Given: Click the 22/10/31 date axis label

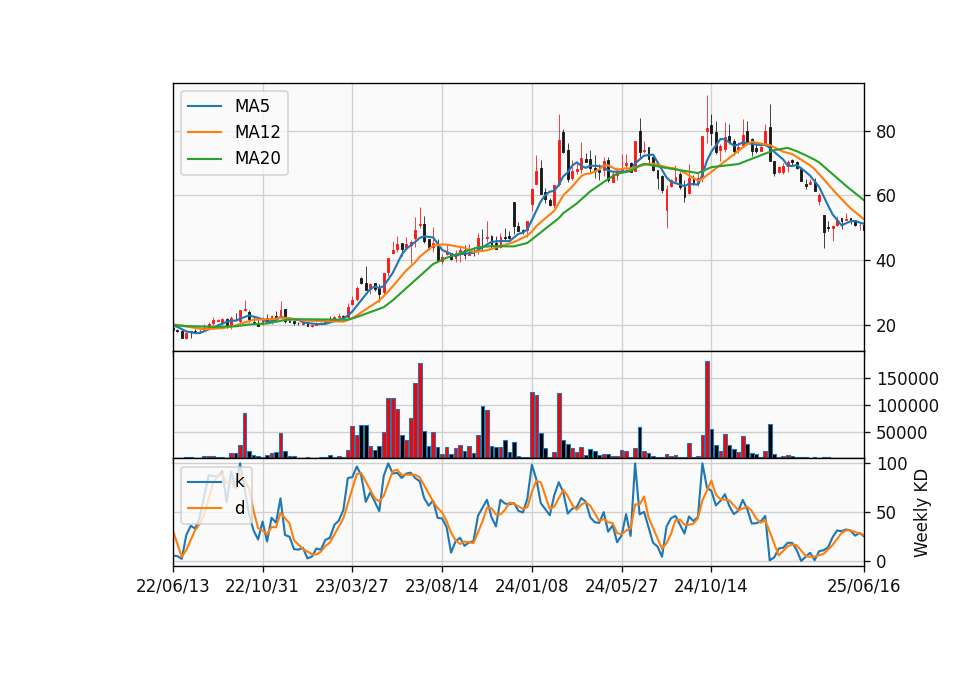Looking at the screenshot, I should [x=262, y=586].
